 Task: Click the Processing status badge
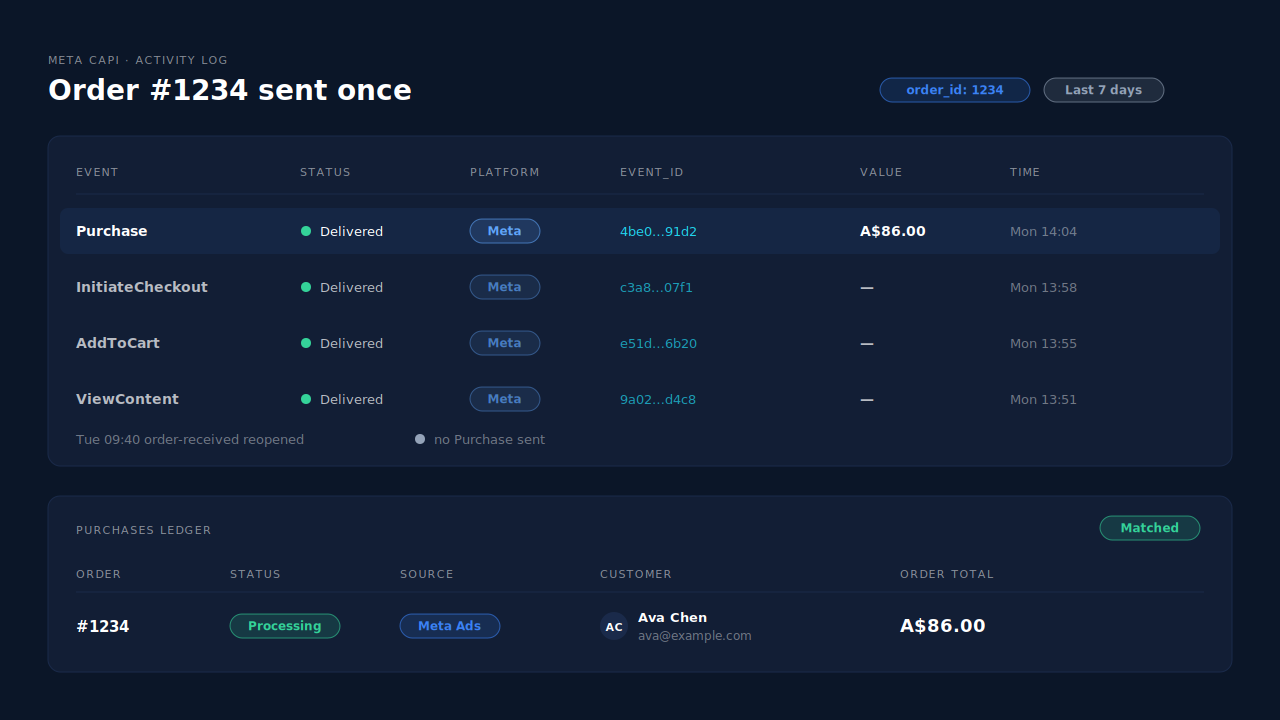(x=285, y=626)
